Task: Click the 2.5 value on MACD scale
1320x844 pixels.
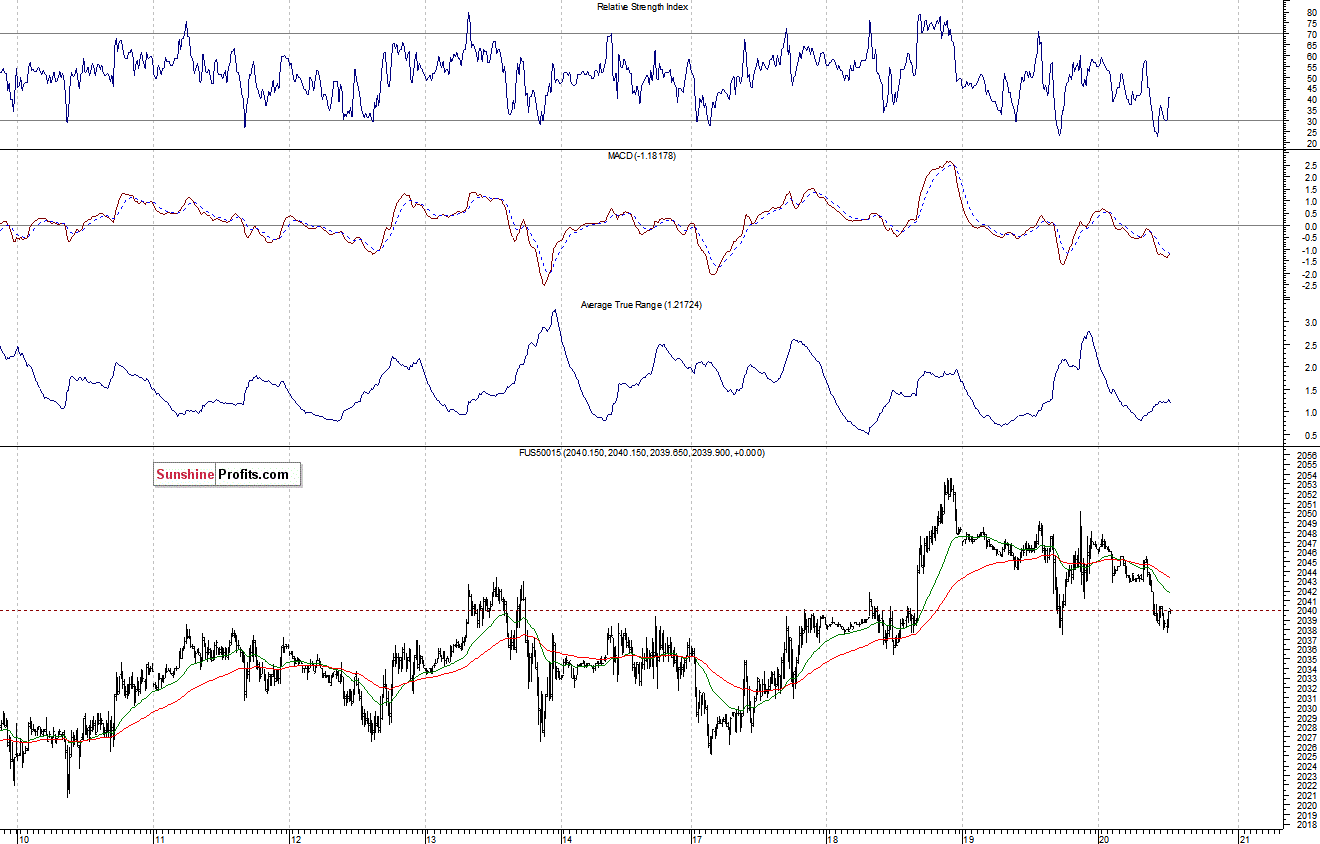Action: (x=1310, y=166)
